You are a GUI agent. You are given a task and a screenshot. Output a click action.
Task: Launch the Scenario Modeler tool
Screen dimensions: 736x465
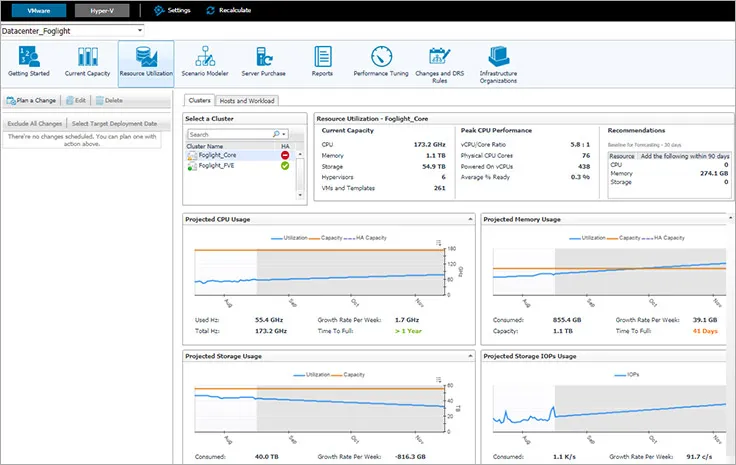pyautogui.click(x=206, y=60)
